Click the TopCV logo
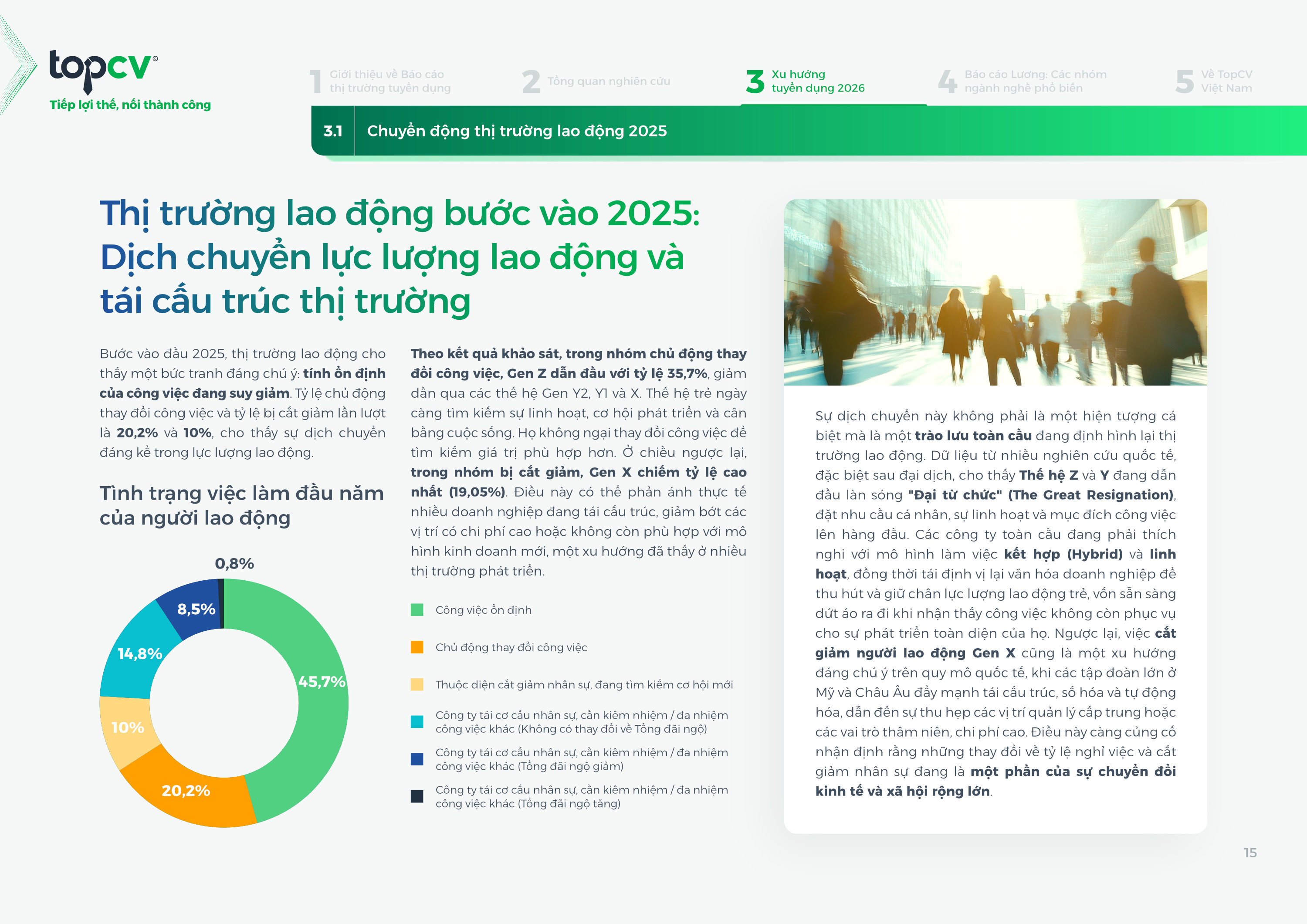The height and width of the screenshot is (924, 1307). click(x=103, y=69)
